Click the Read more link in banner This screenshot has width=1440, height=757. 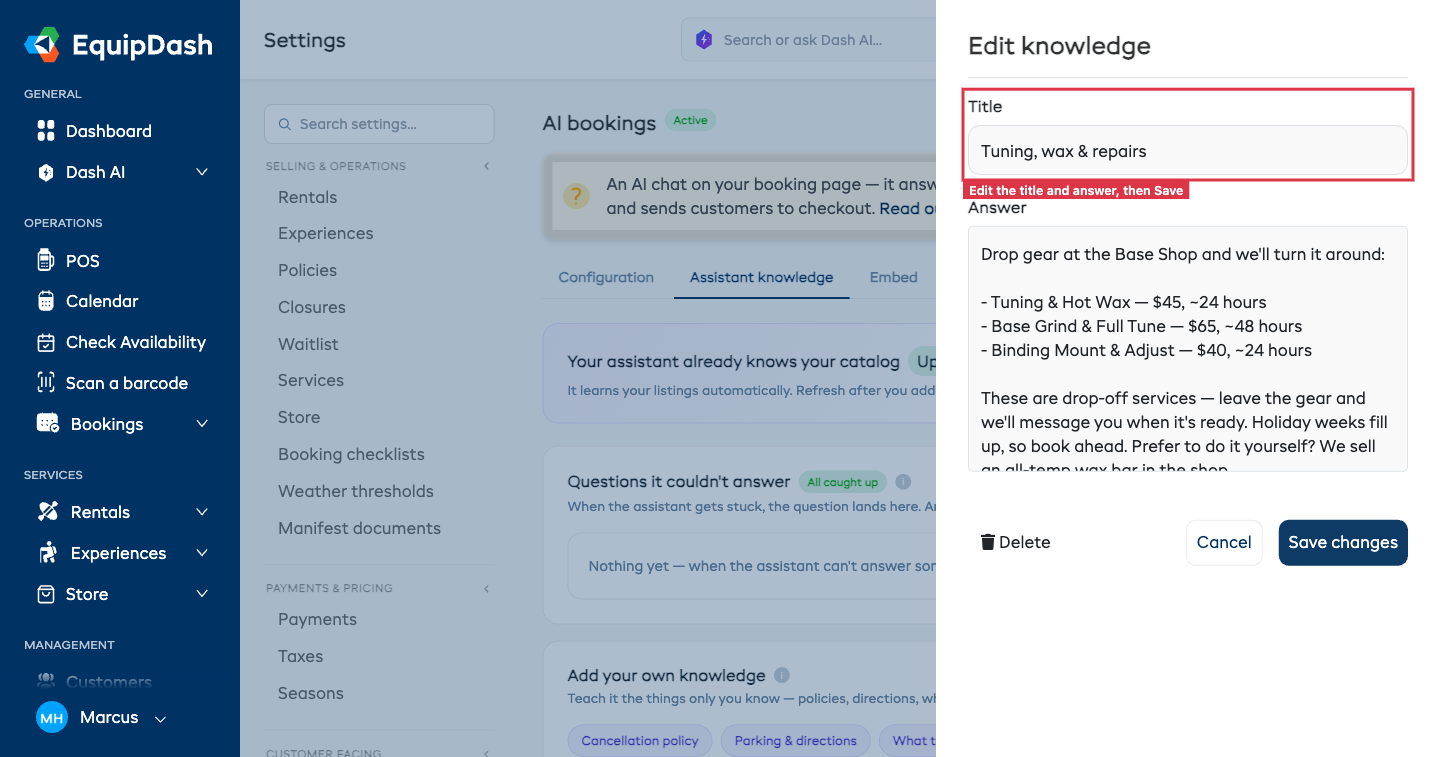tap(908, 208)
